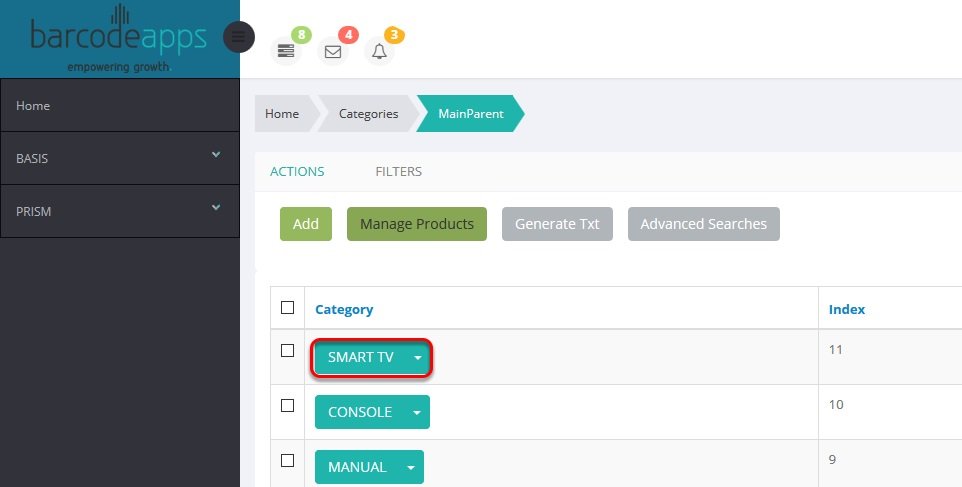Open the MANUAL dropdown arrow
962x487 pixels.
(x=411, y=467)
